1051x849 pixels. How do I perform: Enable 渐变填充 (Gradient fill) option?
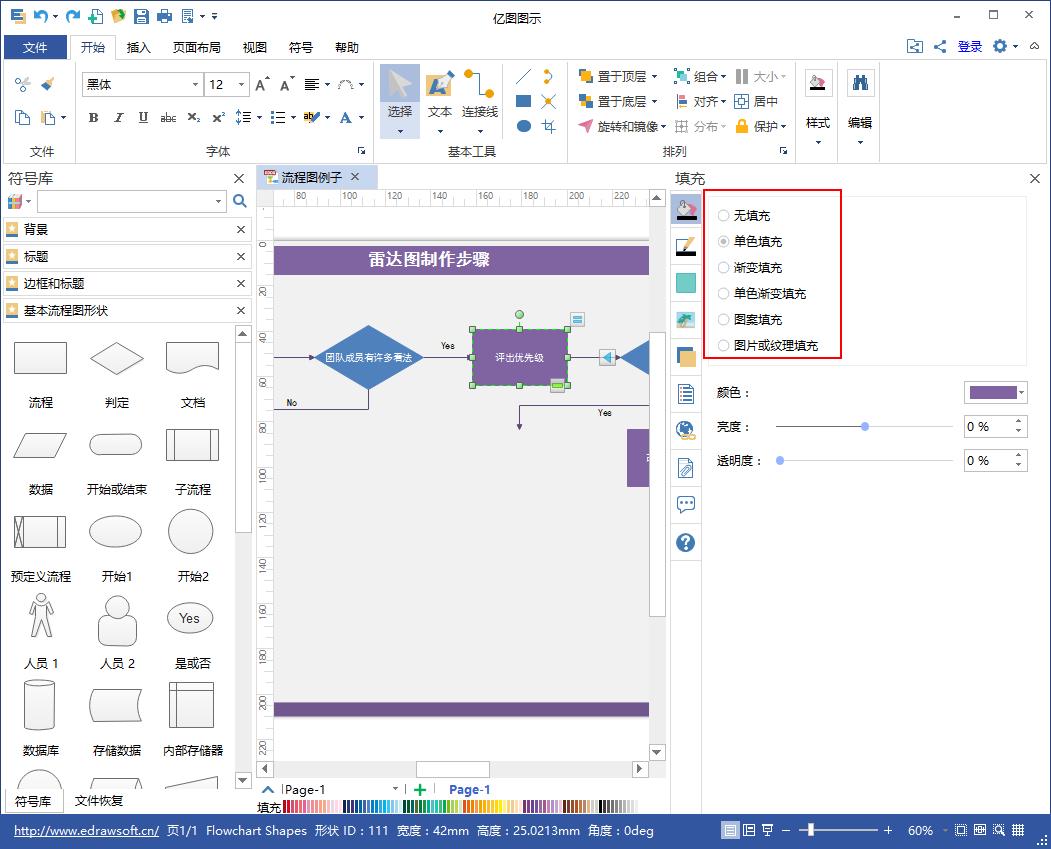click(722, 267)
